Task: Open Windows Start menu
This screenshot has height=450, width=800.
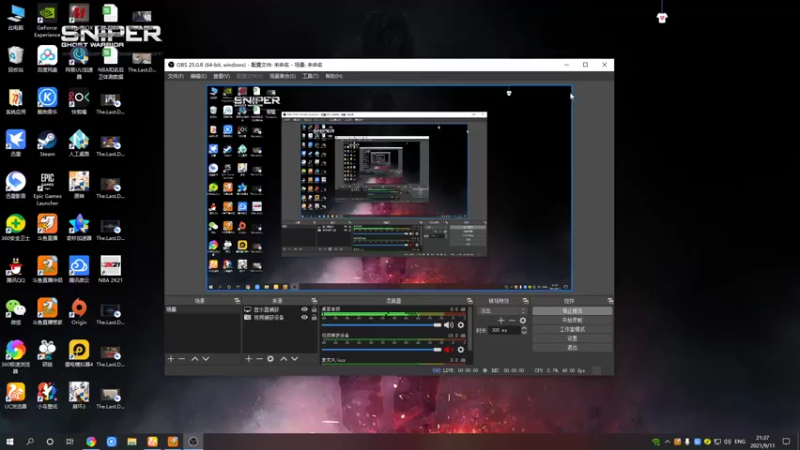Action: [x=10, y=441]
